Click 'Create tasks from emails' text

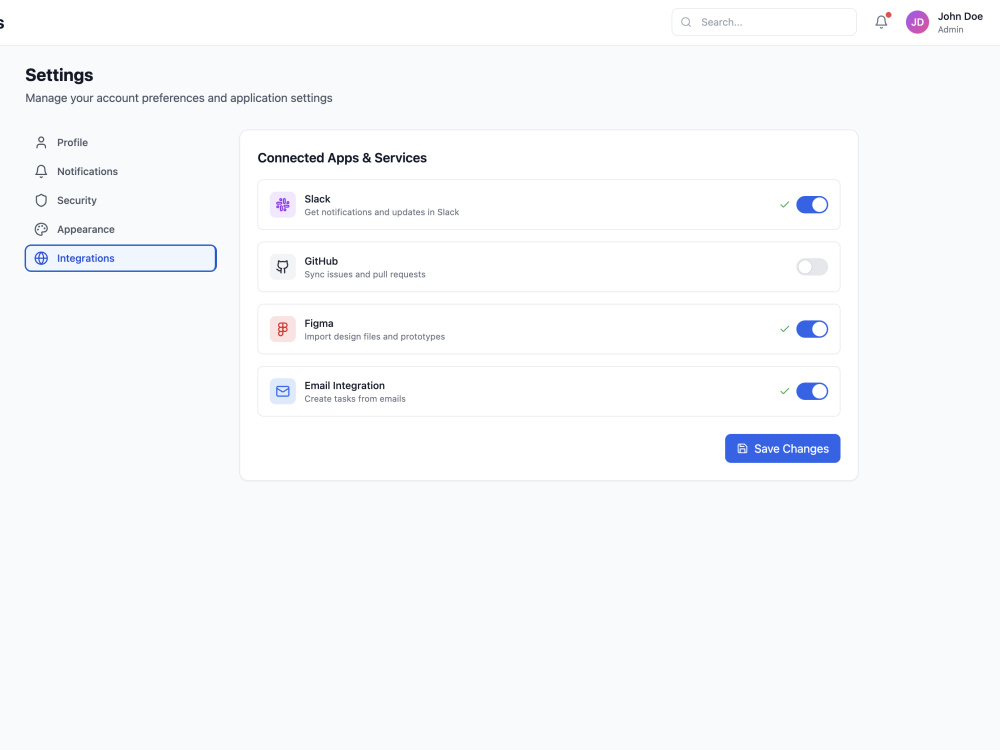355,399
